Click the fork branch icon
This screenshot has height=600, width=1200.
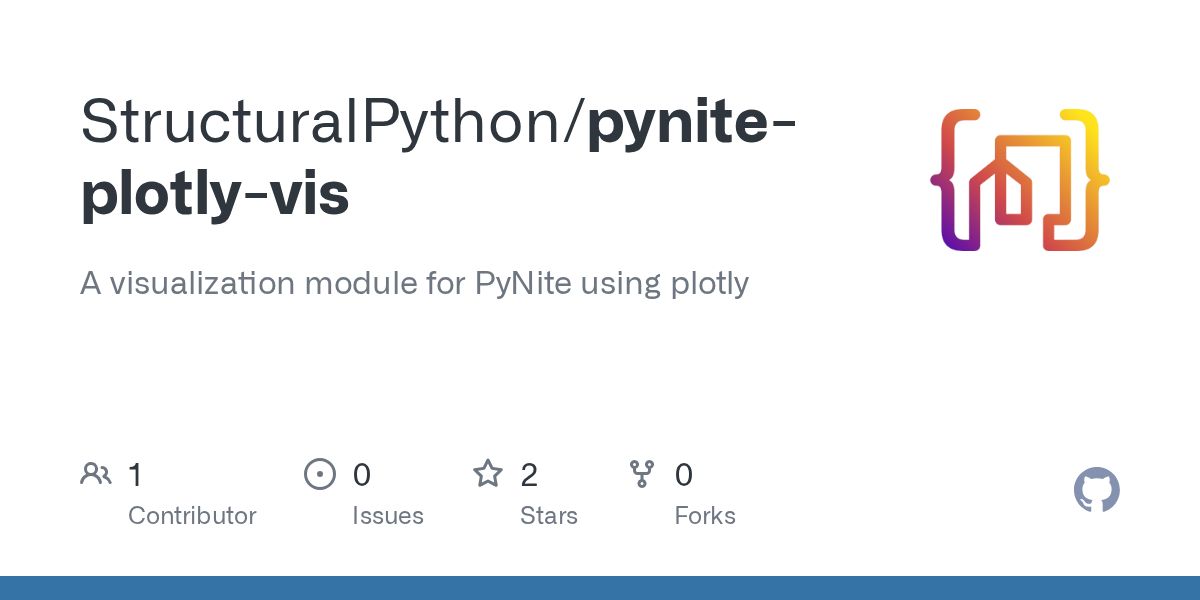642,474
